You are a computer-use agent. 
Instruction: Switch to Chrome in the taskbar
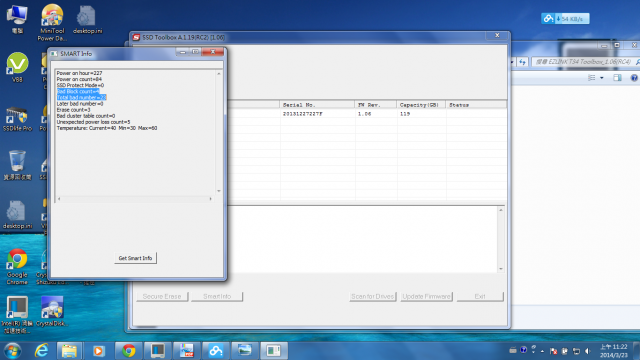click(129, 351)
